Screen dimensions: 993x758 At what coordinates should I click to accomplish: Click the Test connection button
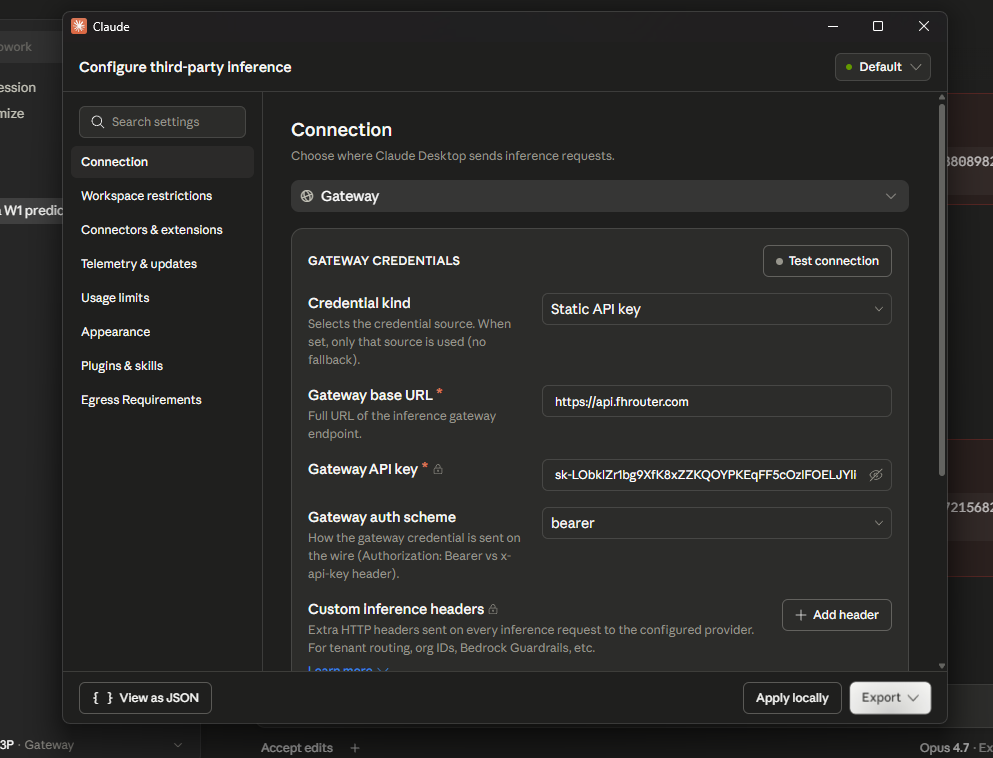[827, 261]
